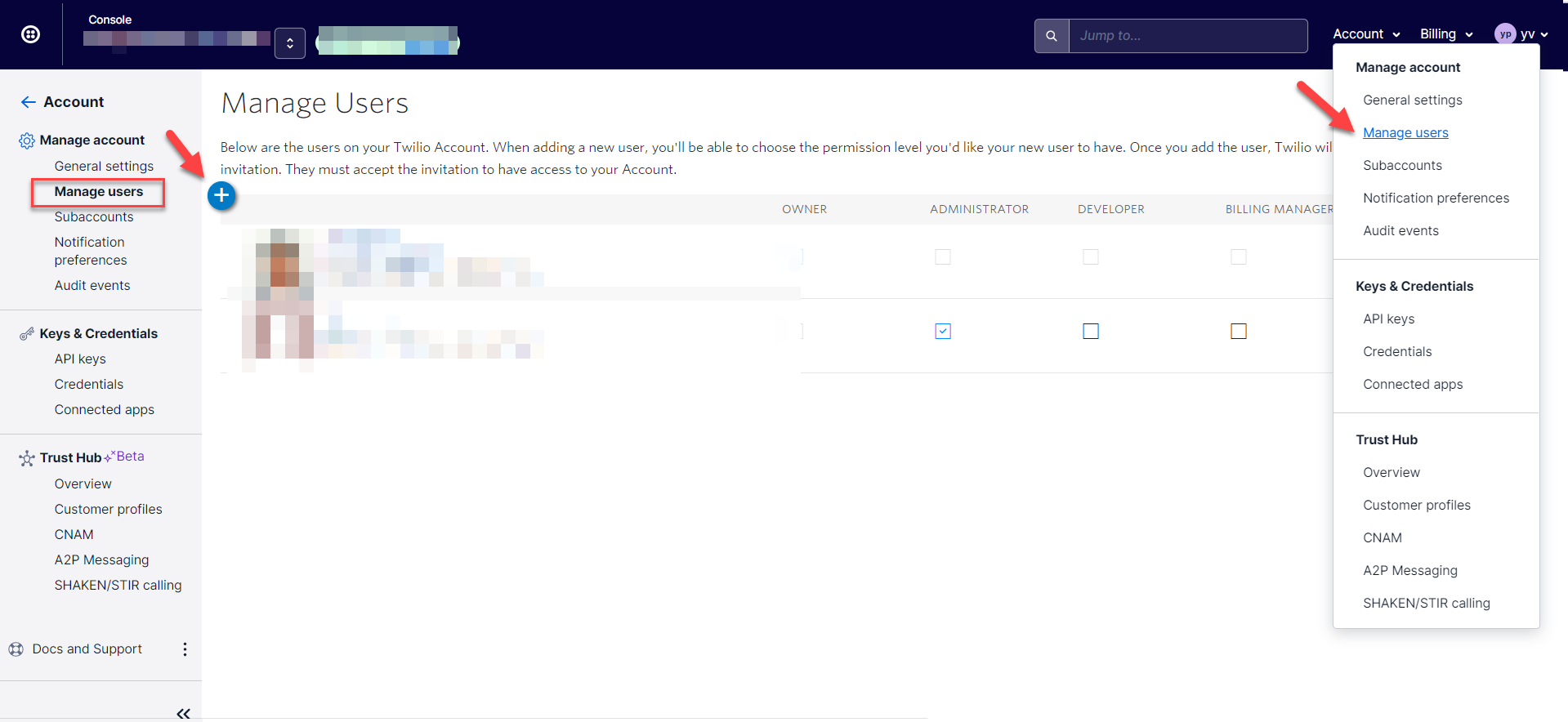This screenshot has width=1568, height=722.
Task: Open Audit events in dropdown menu
Action: coord(1400,231)
